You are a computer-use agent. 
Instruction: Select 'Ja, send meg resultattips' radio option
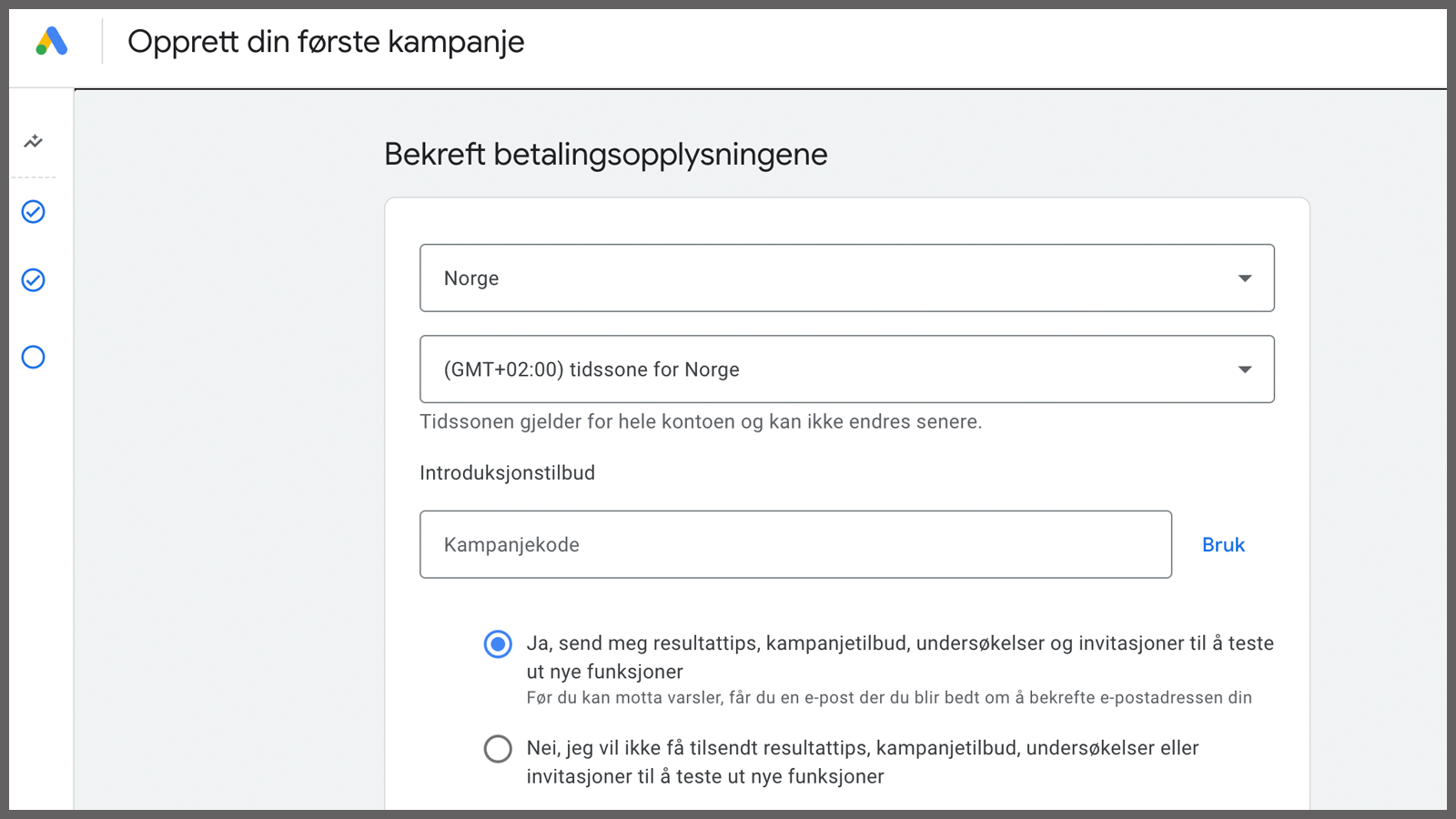(x=498, y=644)
